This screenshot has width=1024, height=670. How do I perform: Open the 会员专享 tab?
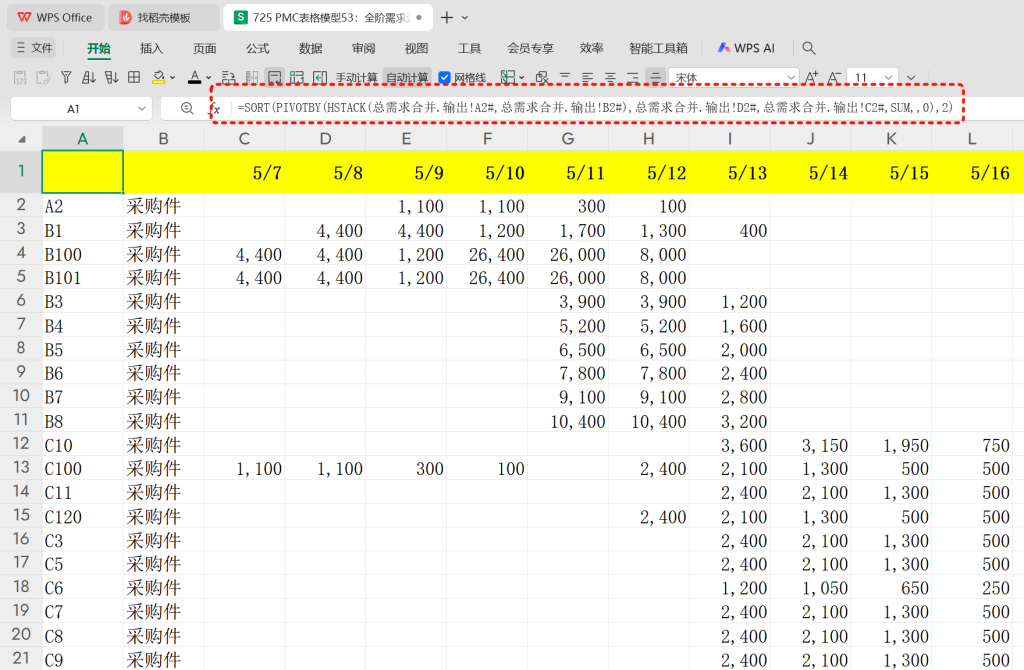530,48
